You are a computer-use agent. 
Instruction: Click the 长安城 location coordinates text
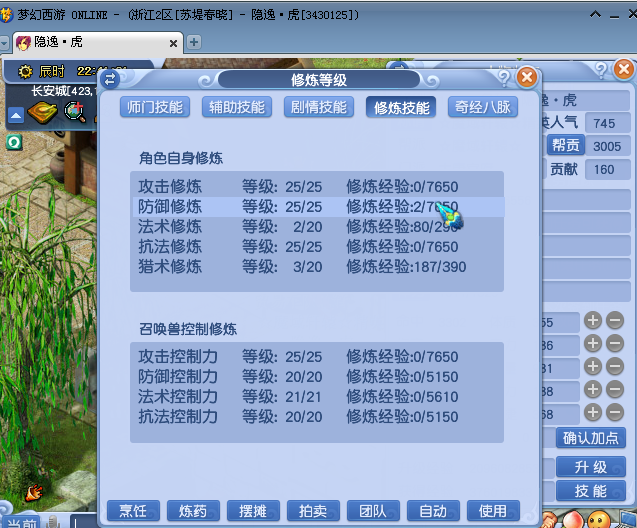tap(62, 91)
